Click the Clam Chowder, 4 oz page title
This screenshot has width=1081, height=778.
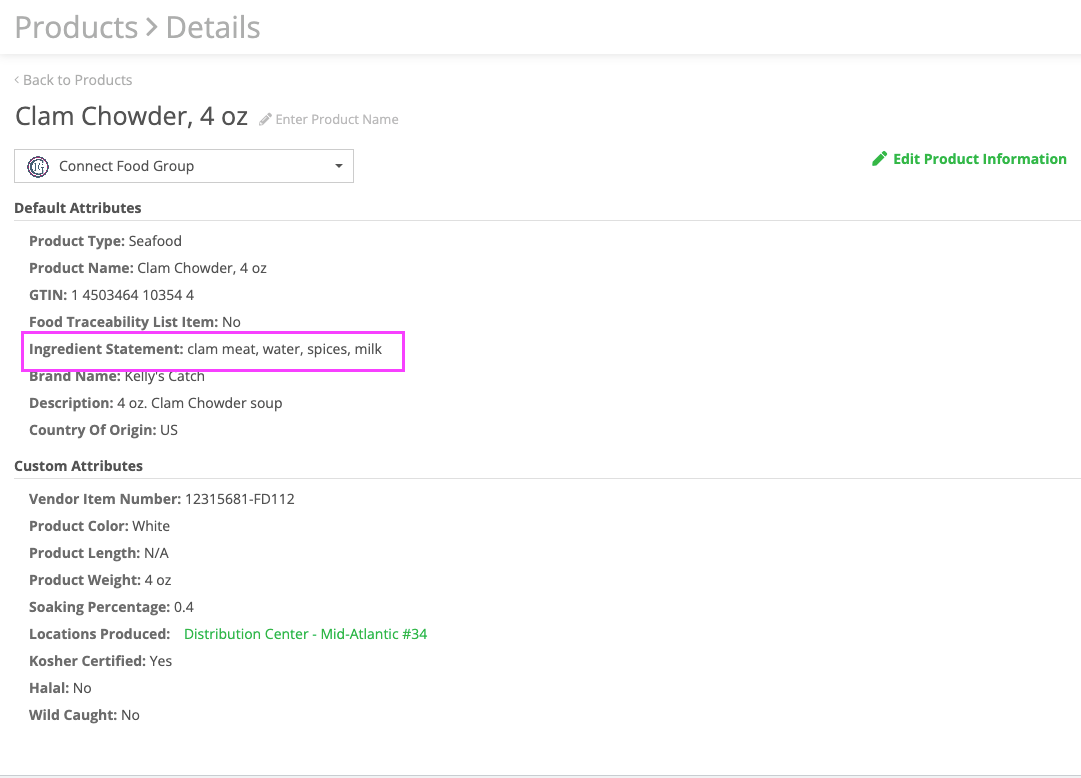coord(131,116)
